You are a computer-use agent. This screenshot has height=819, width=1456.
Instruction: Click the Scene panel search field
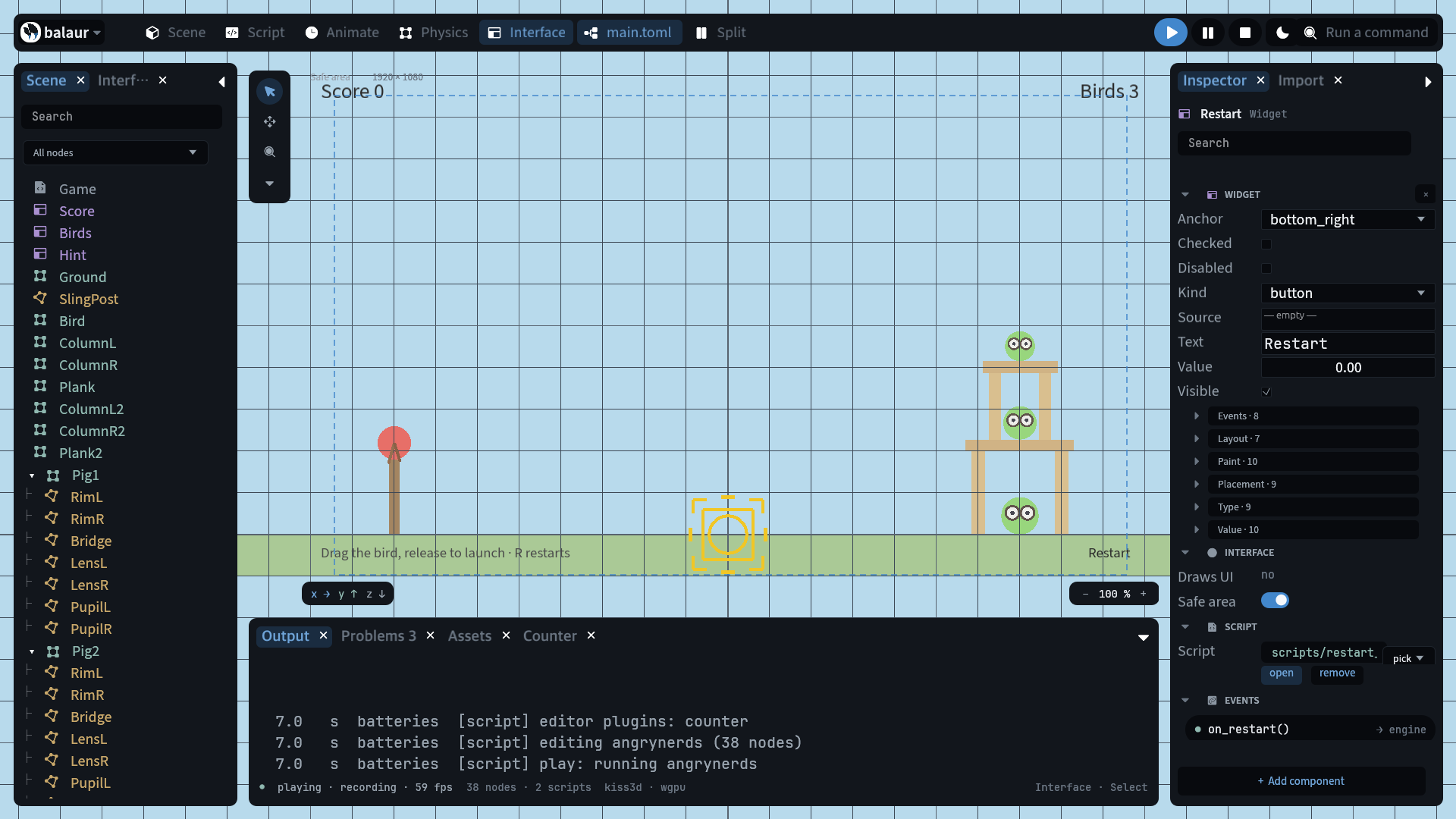pyautogui.click(x=121, y=117)
